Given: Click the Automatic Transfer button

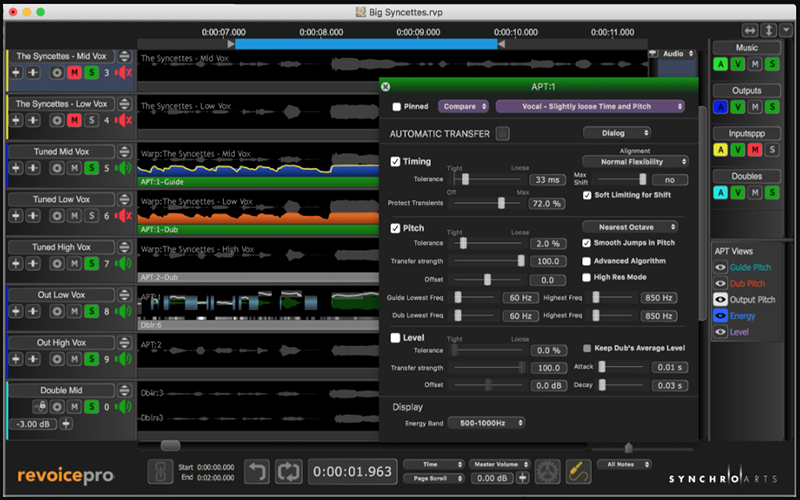Looking at the screenshot, I should (x=502, y=133).
